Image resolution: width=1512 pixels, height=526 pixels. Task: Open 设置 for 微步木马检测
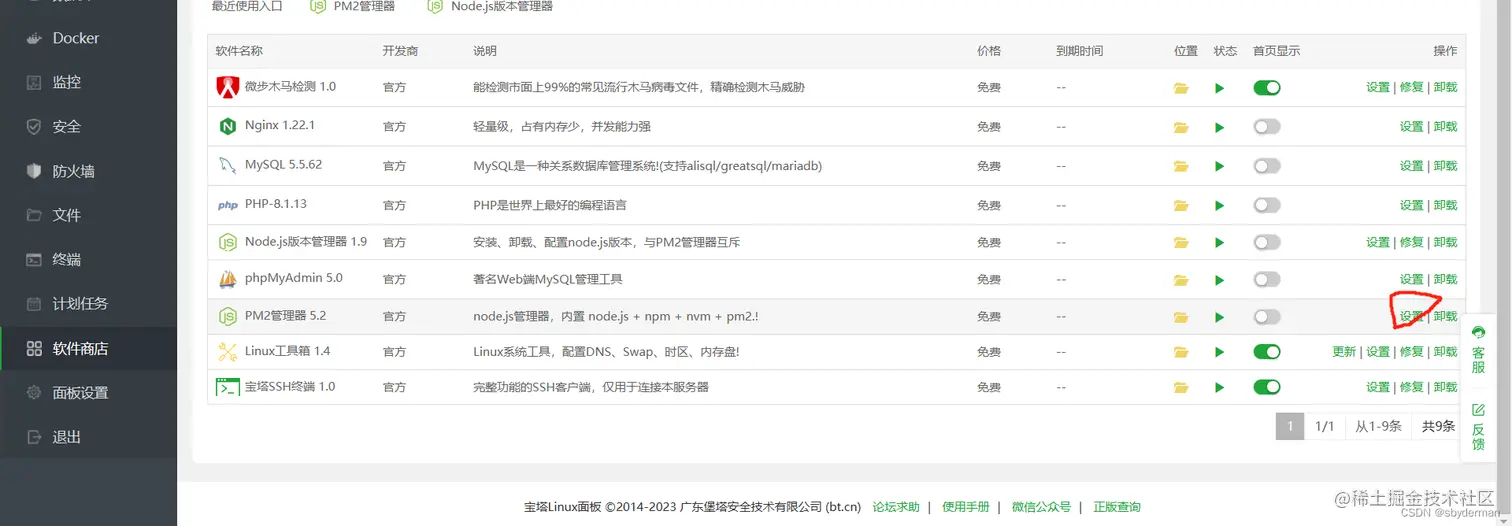(x=1378, y=88)
